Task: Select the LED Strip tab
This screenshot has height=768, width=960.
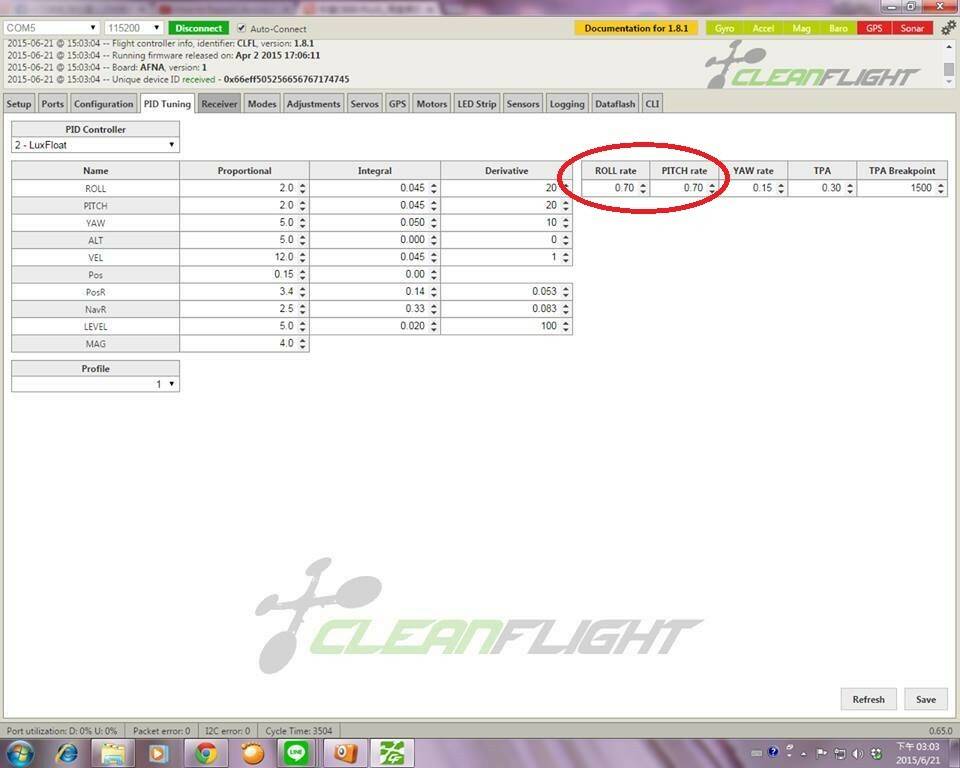Action: [477, 104]
